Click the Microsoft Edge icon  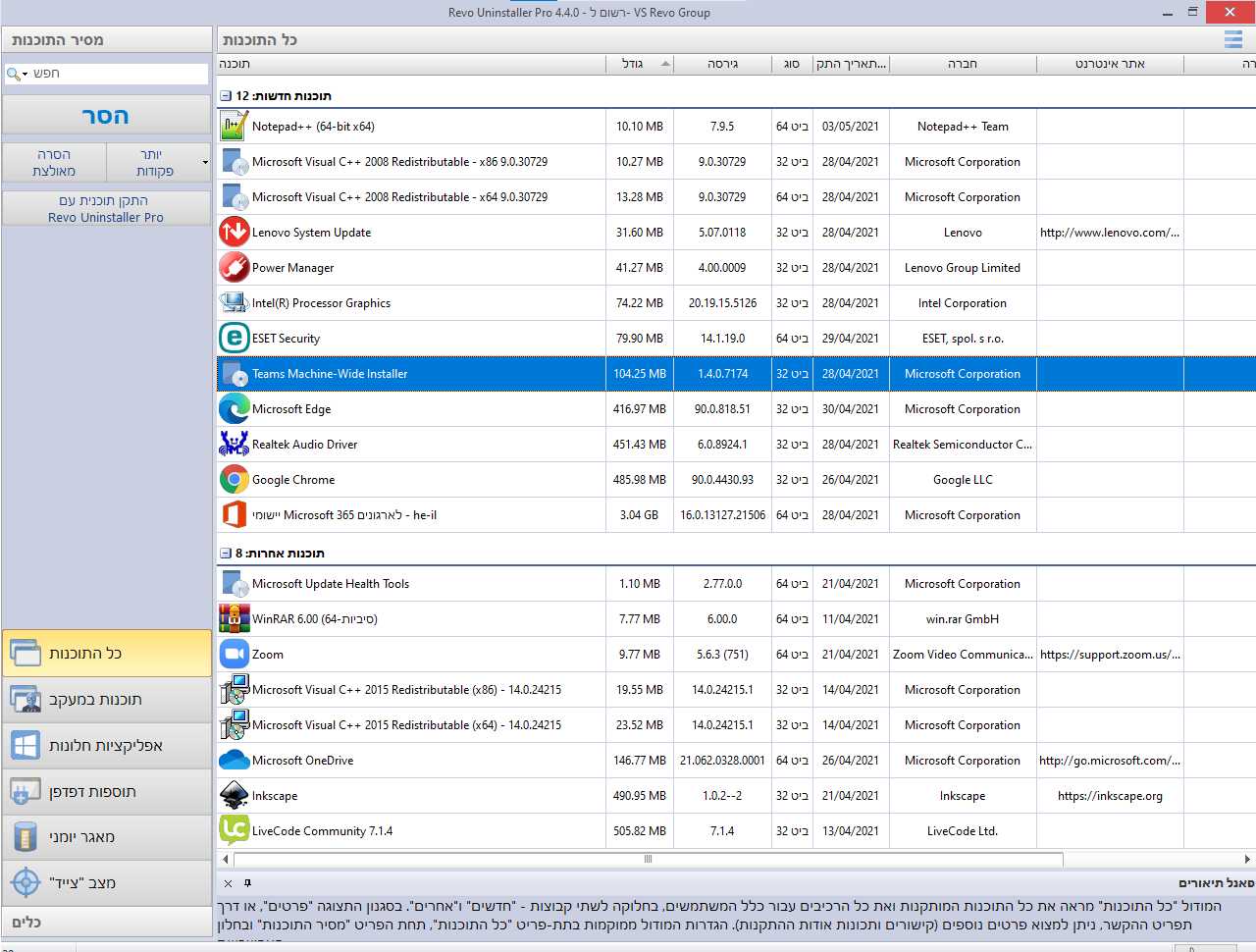pyautogui.click(x=234, y=409)
